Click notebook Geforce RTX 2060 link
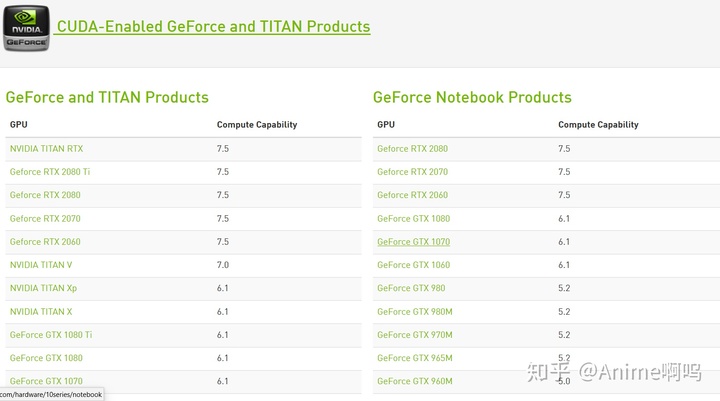720x401 pixels. (412, 195)
